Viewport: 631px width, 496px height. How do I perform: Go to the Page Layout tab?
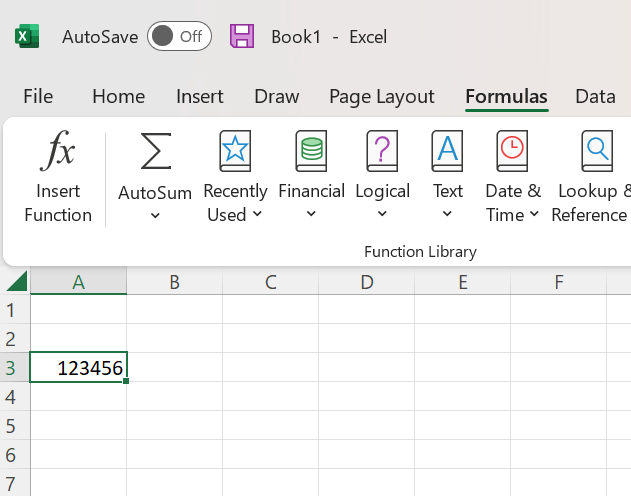tap(381, 97)
